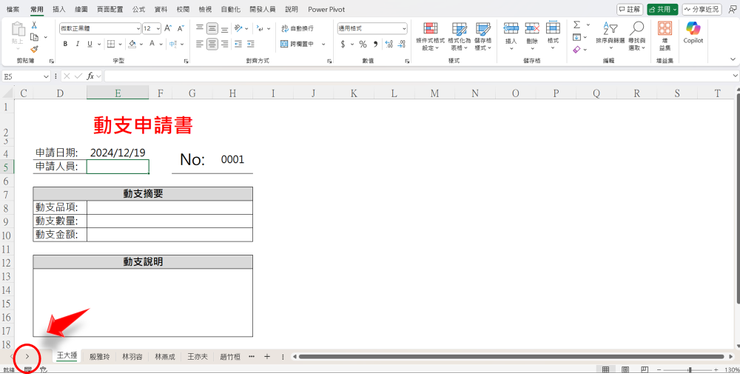Image resolution: width=740 pixels, height=374 pixels.
Task: Toggle Wrap Text (自動換行)
Action: (x=297, y=29)
